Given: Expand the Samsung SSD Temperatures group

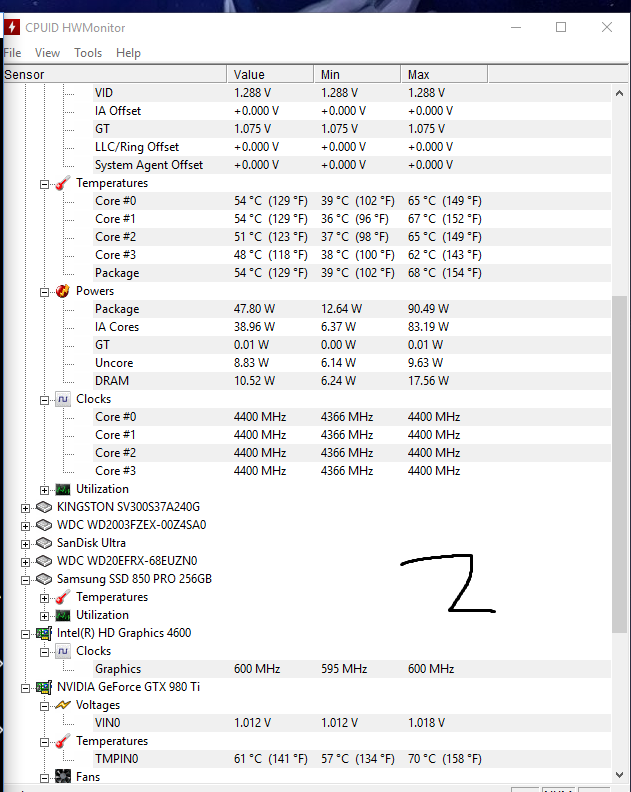Looking at the screenshot, I should [44, 599].
